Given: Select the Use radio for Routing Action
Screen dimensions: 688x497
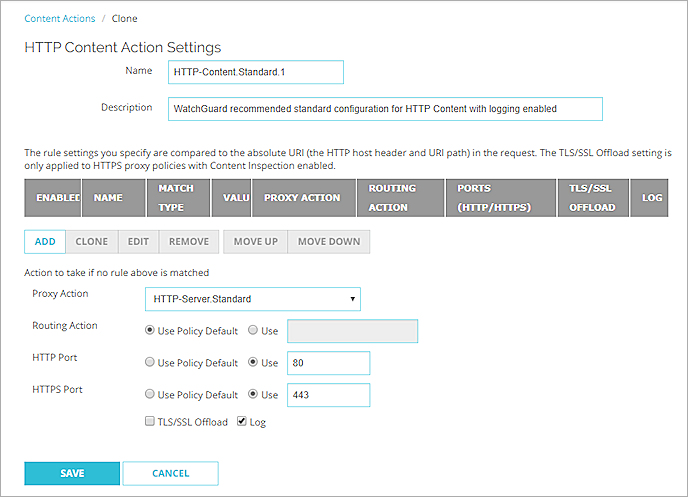Looking at the screenshot, I should 252,330.
